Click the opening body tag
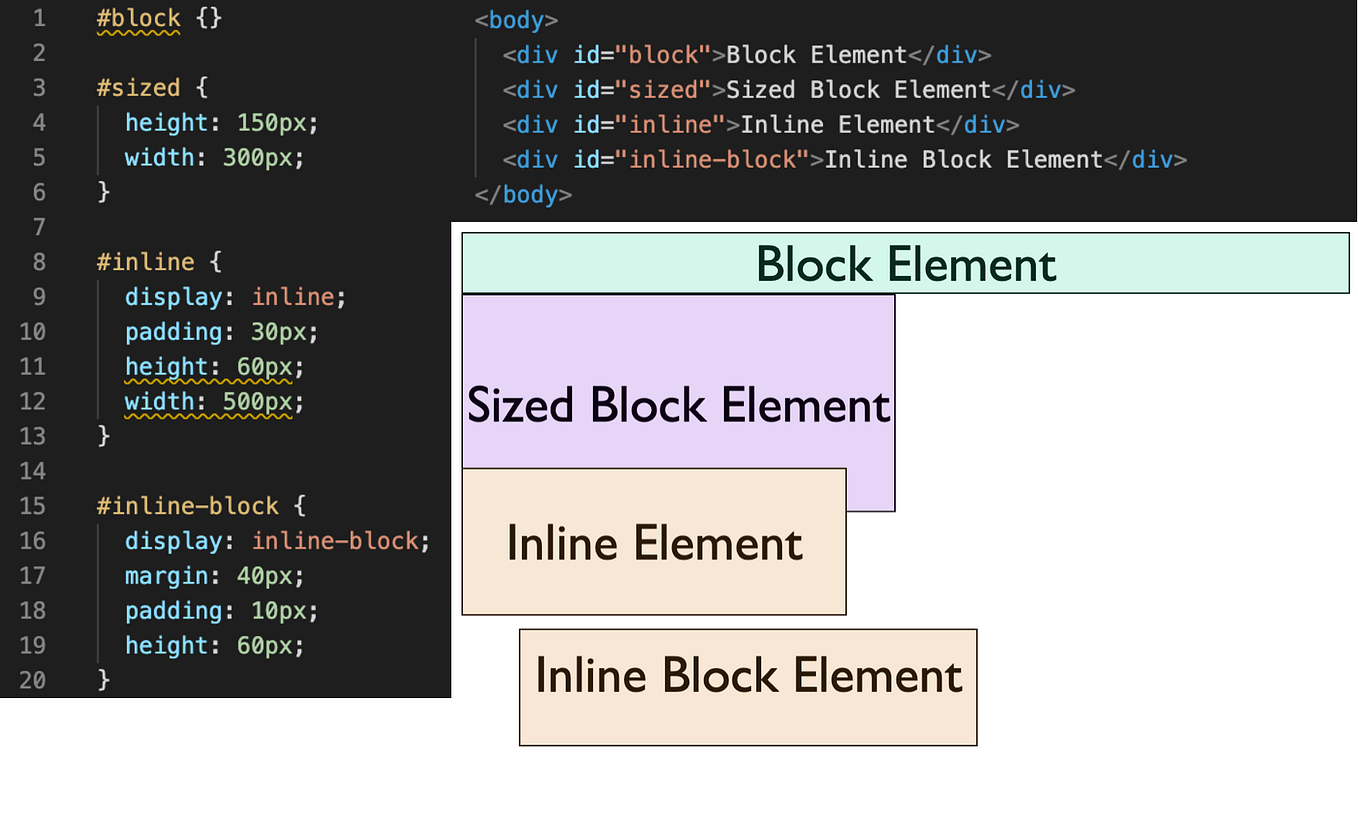 (517, 19)
